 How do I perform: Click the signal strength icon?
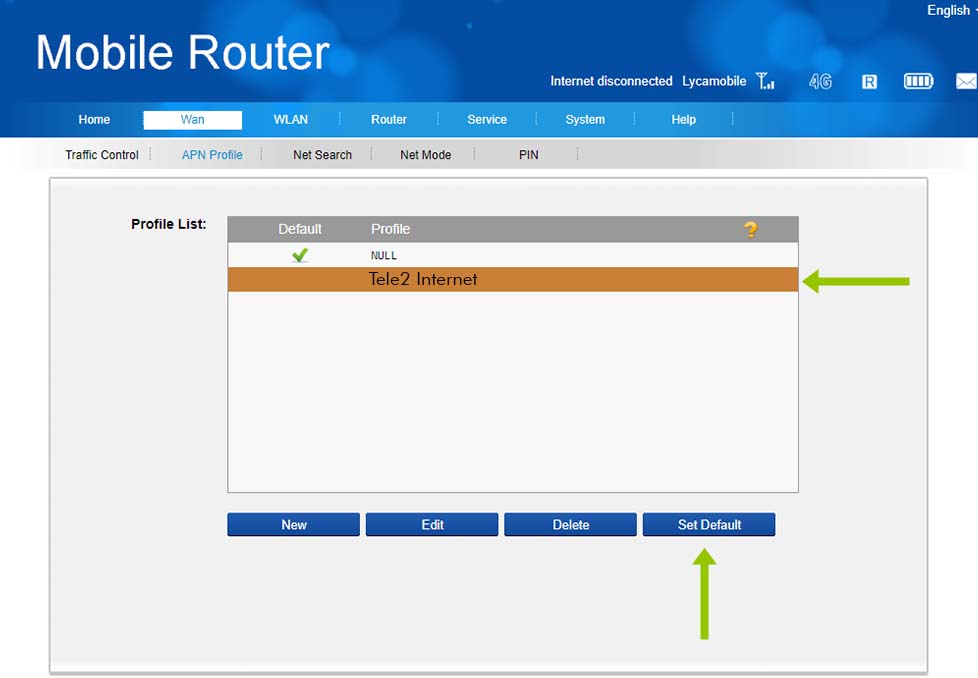[x=765, y=81]
